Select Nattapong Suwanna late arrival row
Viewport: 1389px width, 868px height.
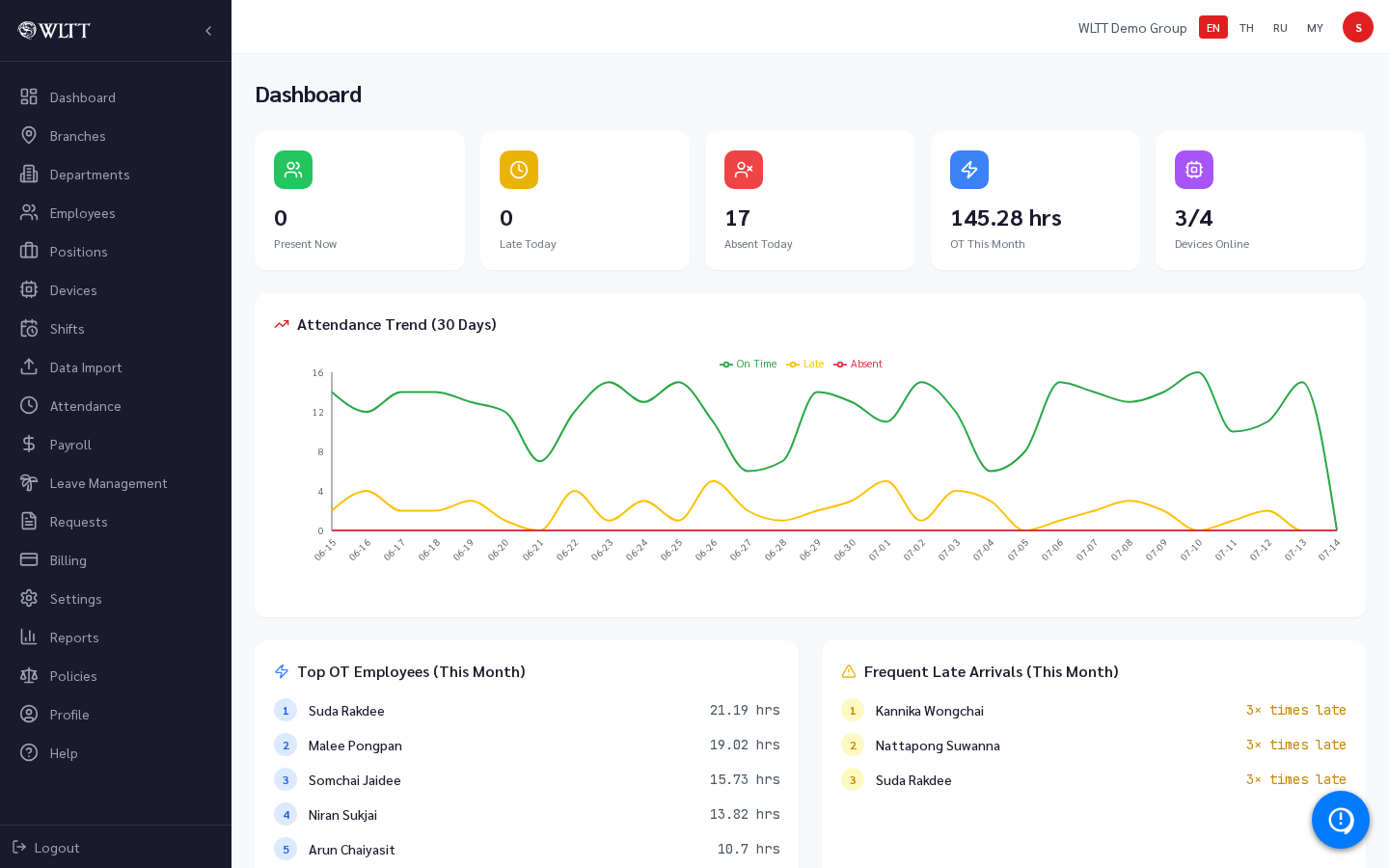pyautogui.click(x=1094, y=745)
